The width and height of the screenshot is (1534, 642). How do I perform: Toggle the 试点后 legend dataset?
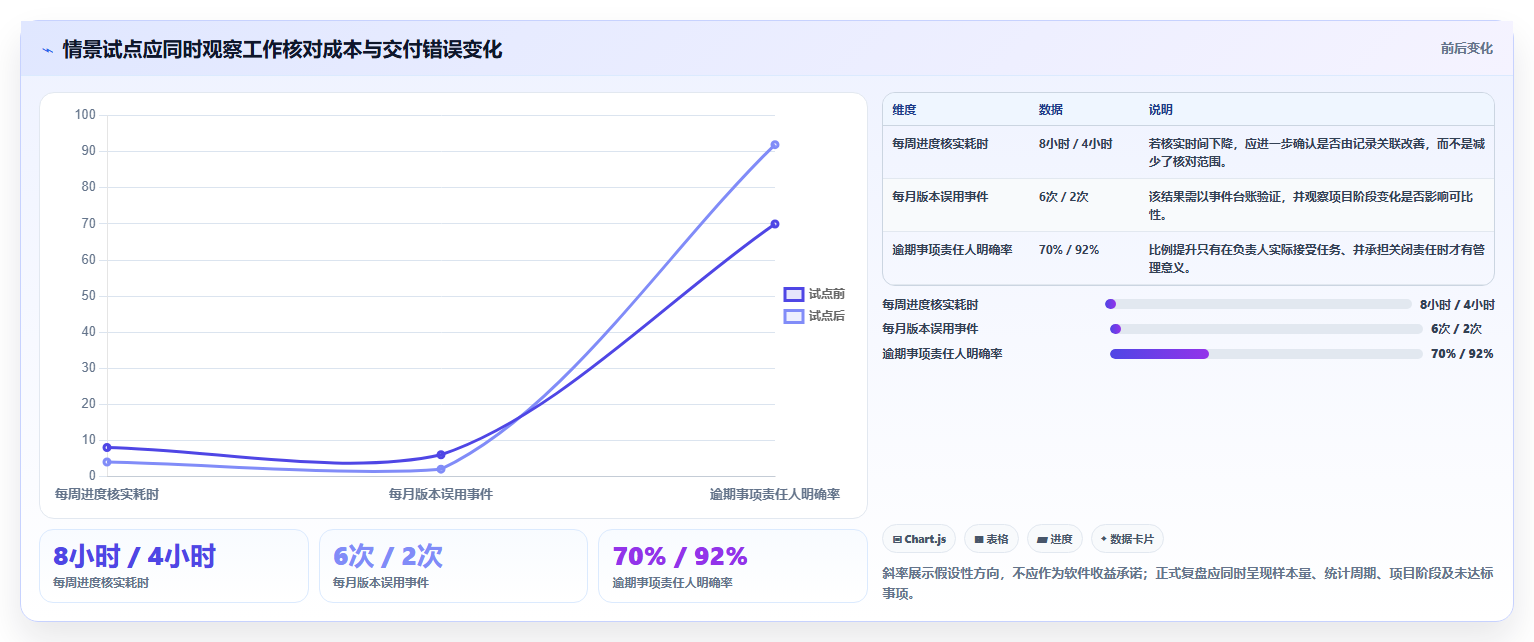[814, 316]
